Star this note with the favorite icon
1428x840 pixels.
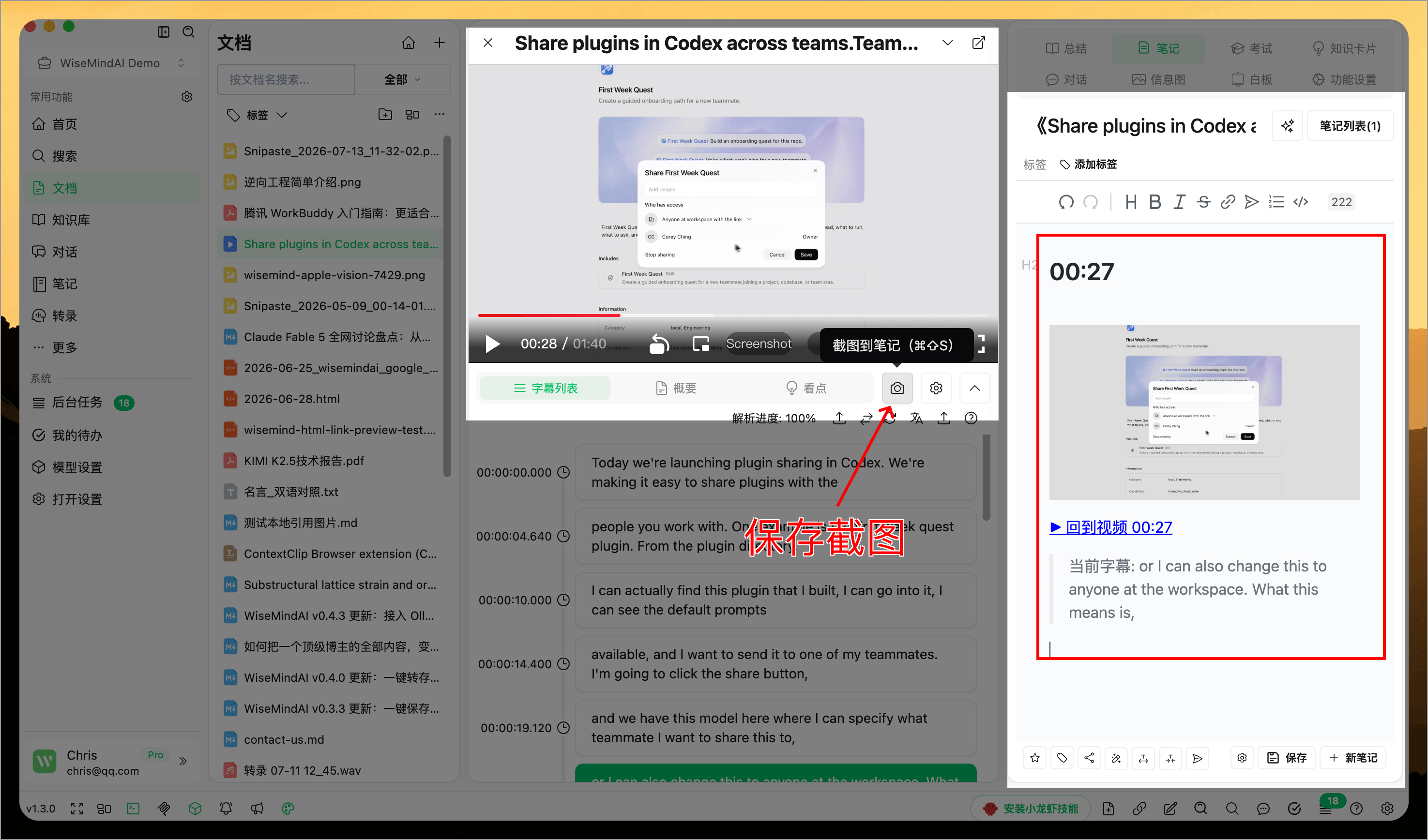click(1035, 758)
